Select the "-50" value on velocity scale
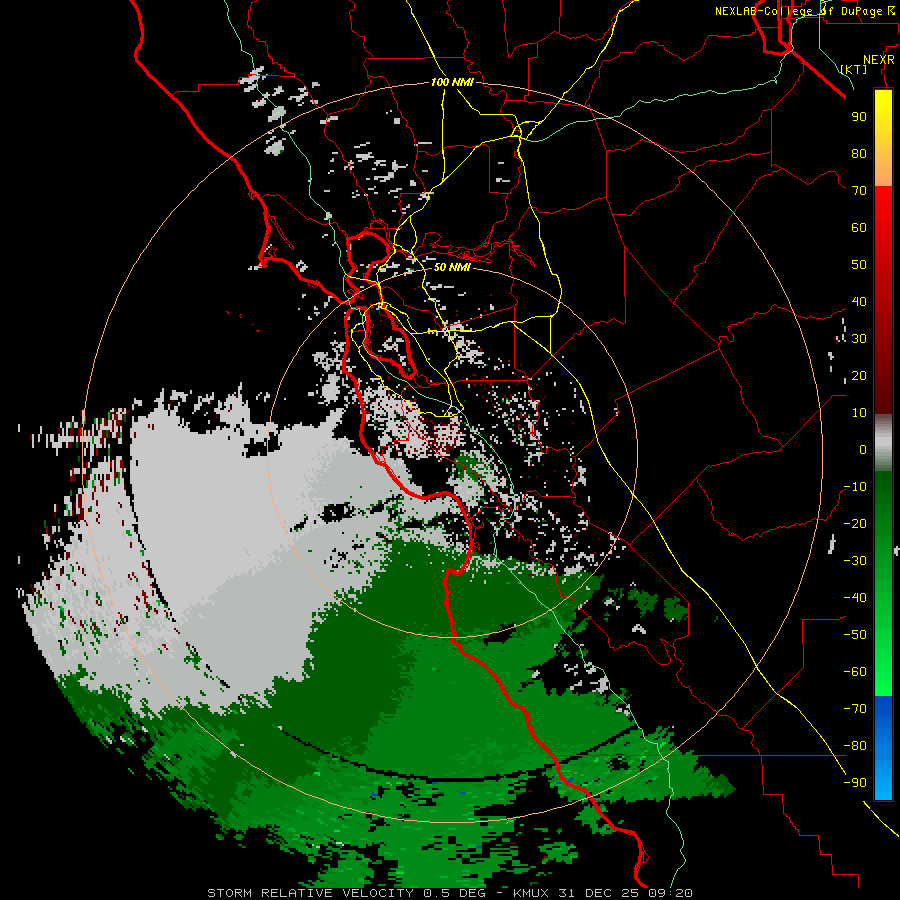 click(855, 635)
